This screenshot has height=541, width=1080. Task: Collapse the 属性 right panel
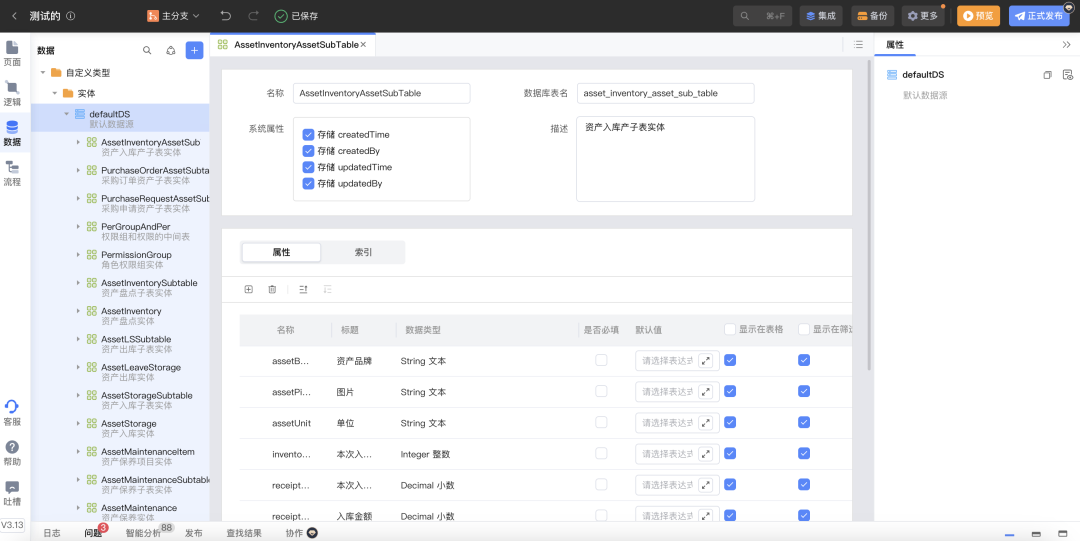1067,44
